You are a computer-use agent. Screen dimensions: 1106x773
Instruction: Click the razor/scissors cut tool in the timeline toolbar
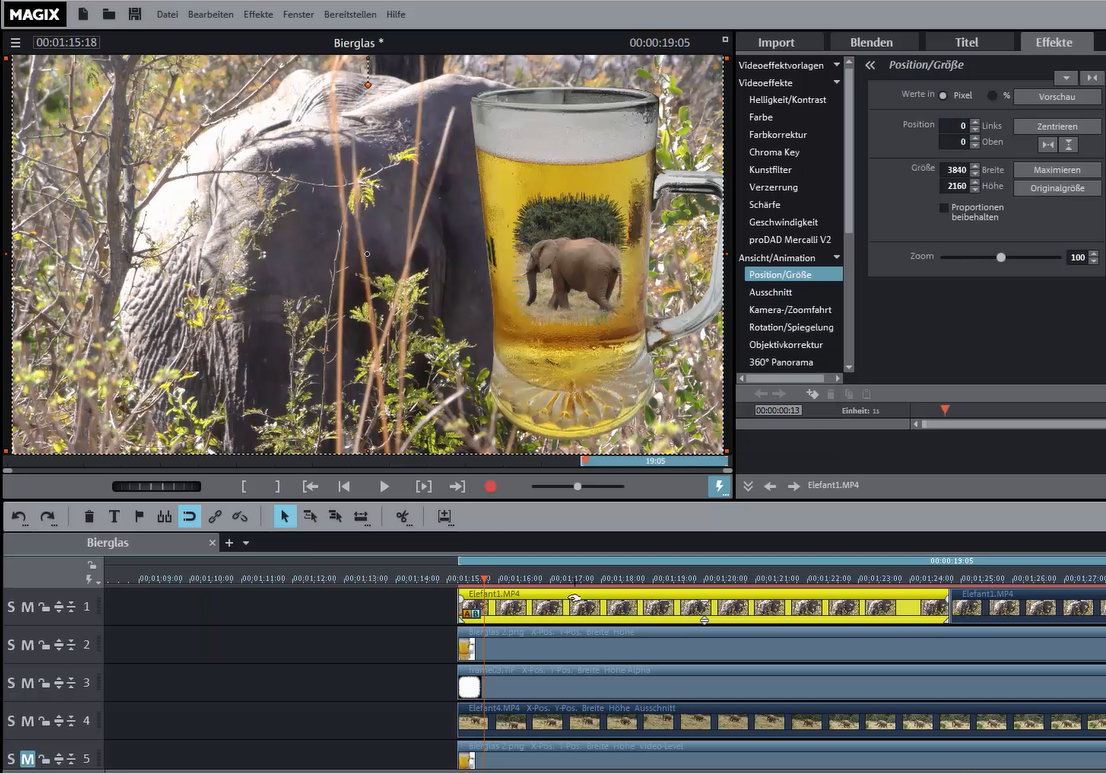coord(403,517)
